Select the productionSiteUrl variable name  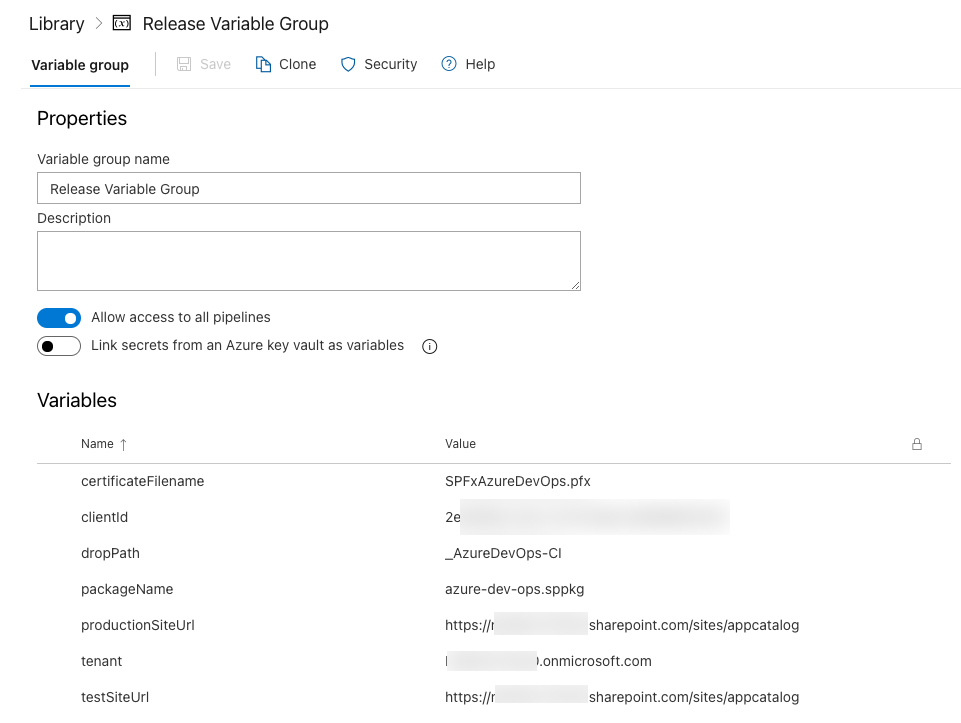[x=138, y=625]
